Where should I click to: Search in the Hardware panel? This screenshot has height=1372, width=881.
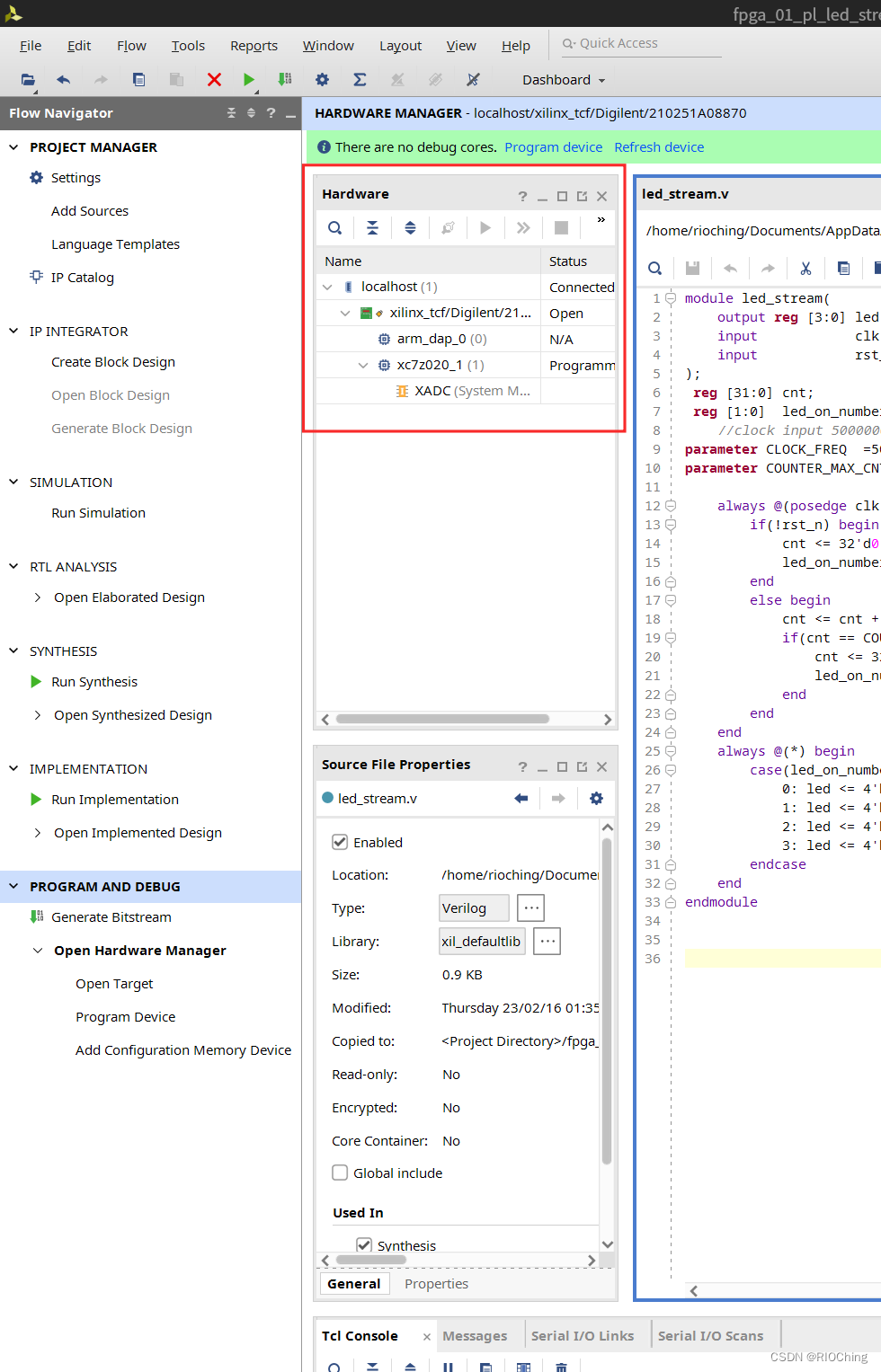click(x=334, y=228)
